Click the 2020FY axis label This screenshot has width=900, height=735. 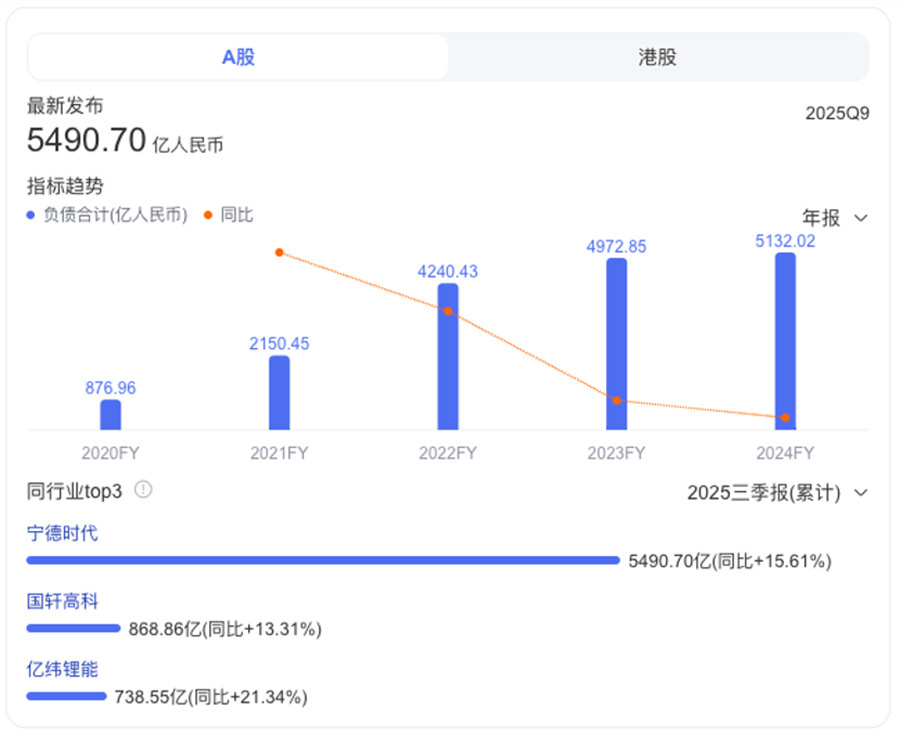pos(111,453)
